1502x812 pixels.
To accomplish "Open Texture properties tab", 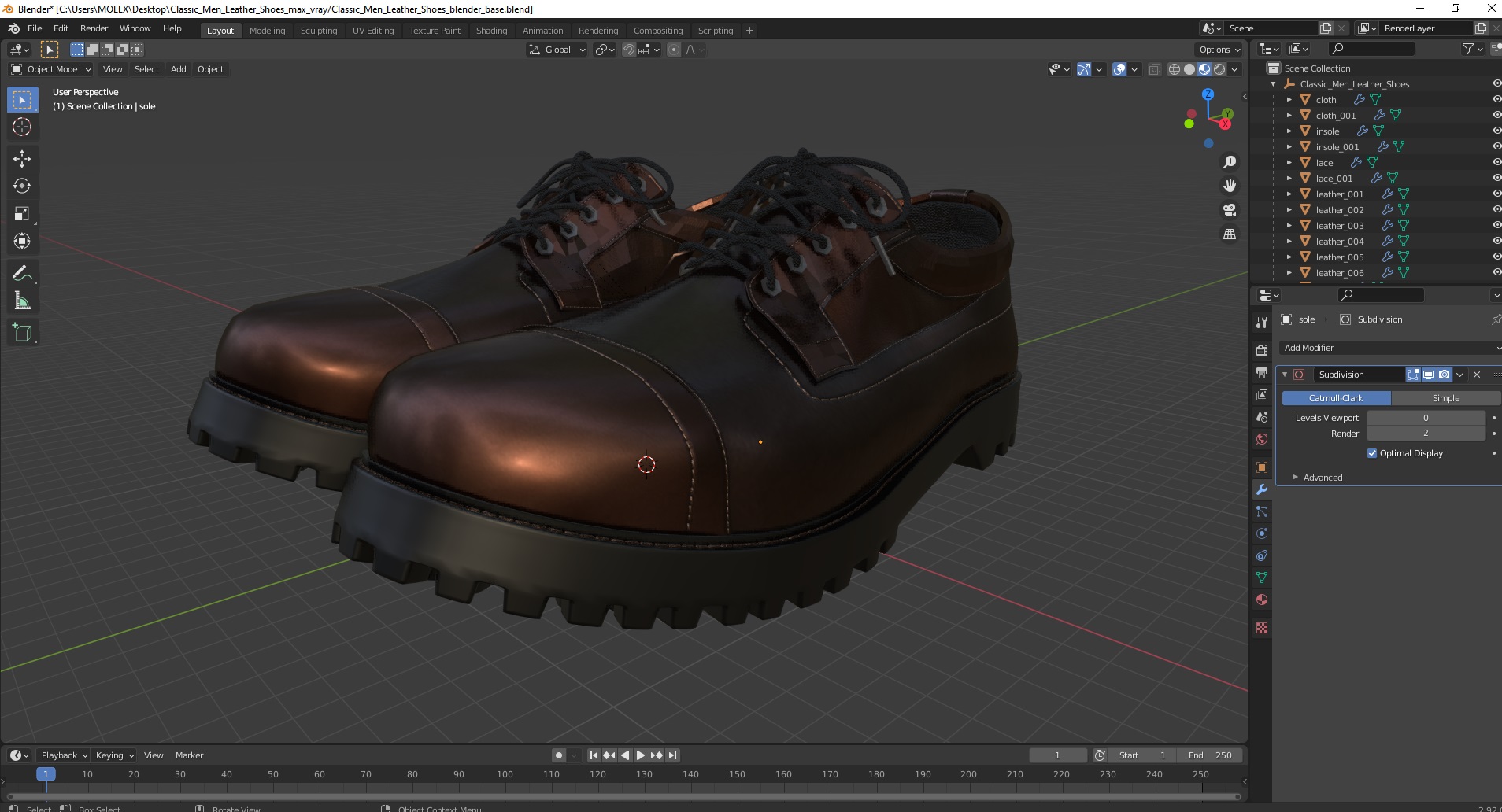I will click(x=1262, y=628).
